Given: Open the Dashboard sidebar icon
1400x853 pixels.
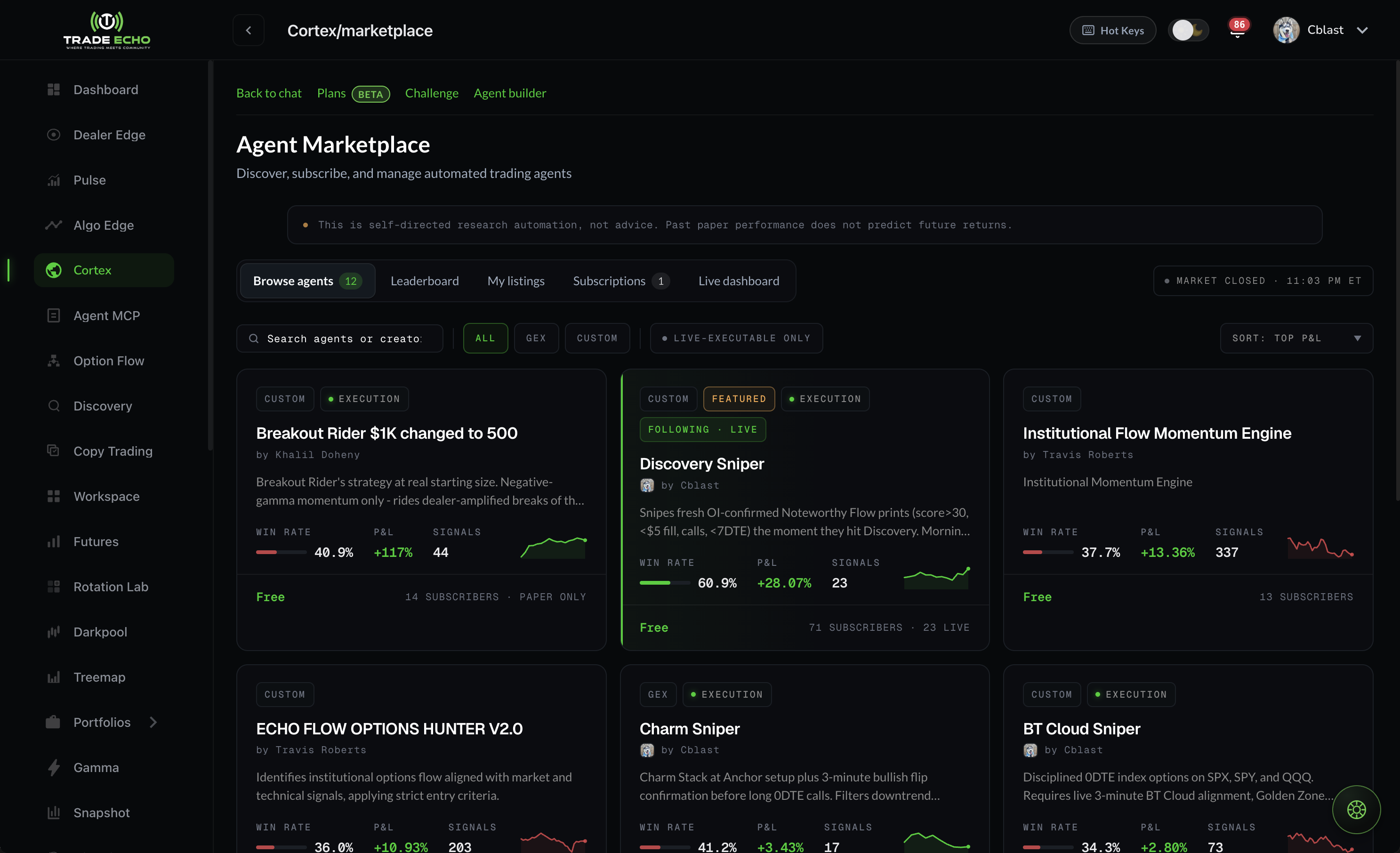Looking at the screenshot, I should (53, 90).
